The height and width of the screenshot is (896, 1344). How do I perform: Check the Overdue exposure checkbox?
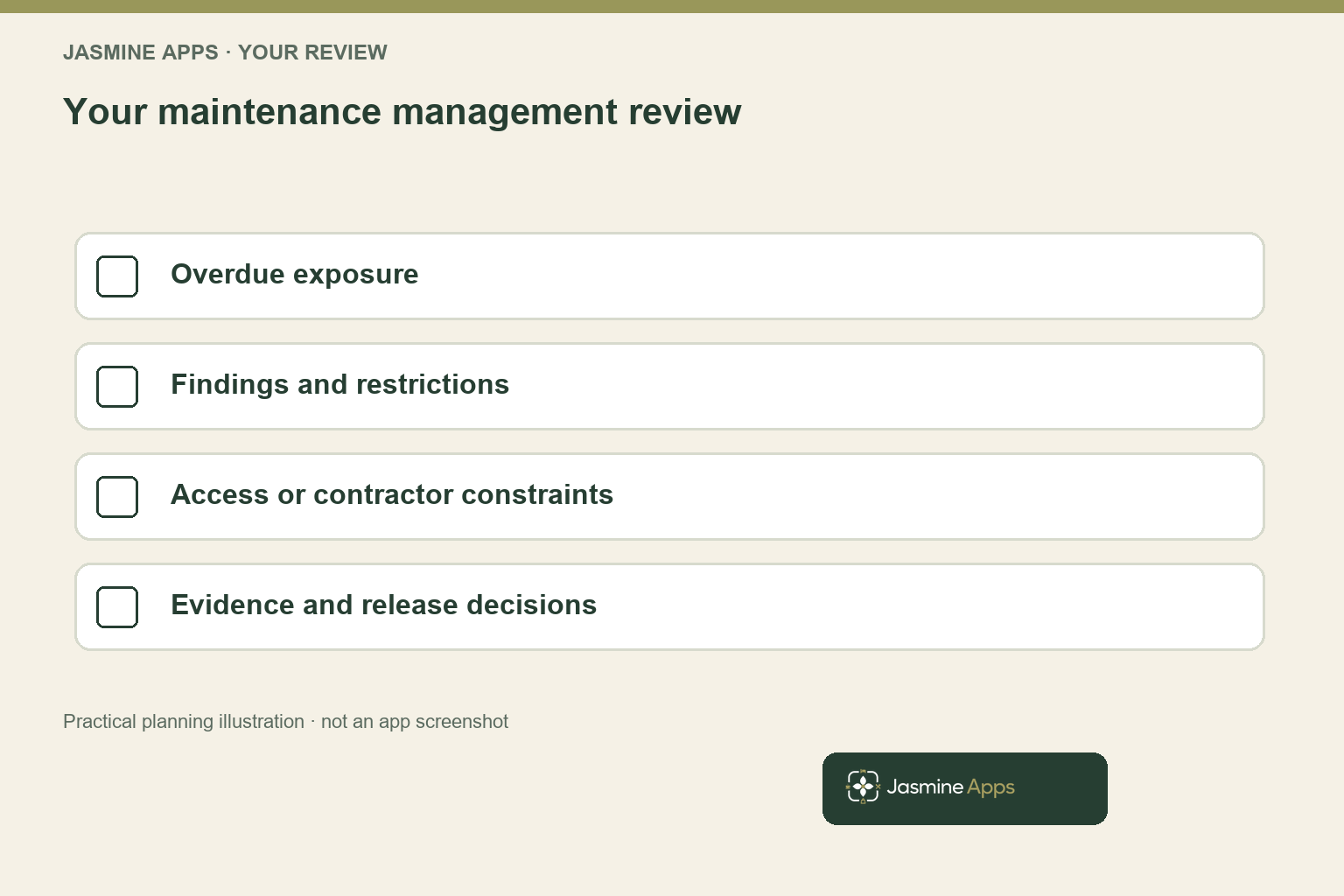coord(117,276)
